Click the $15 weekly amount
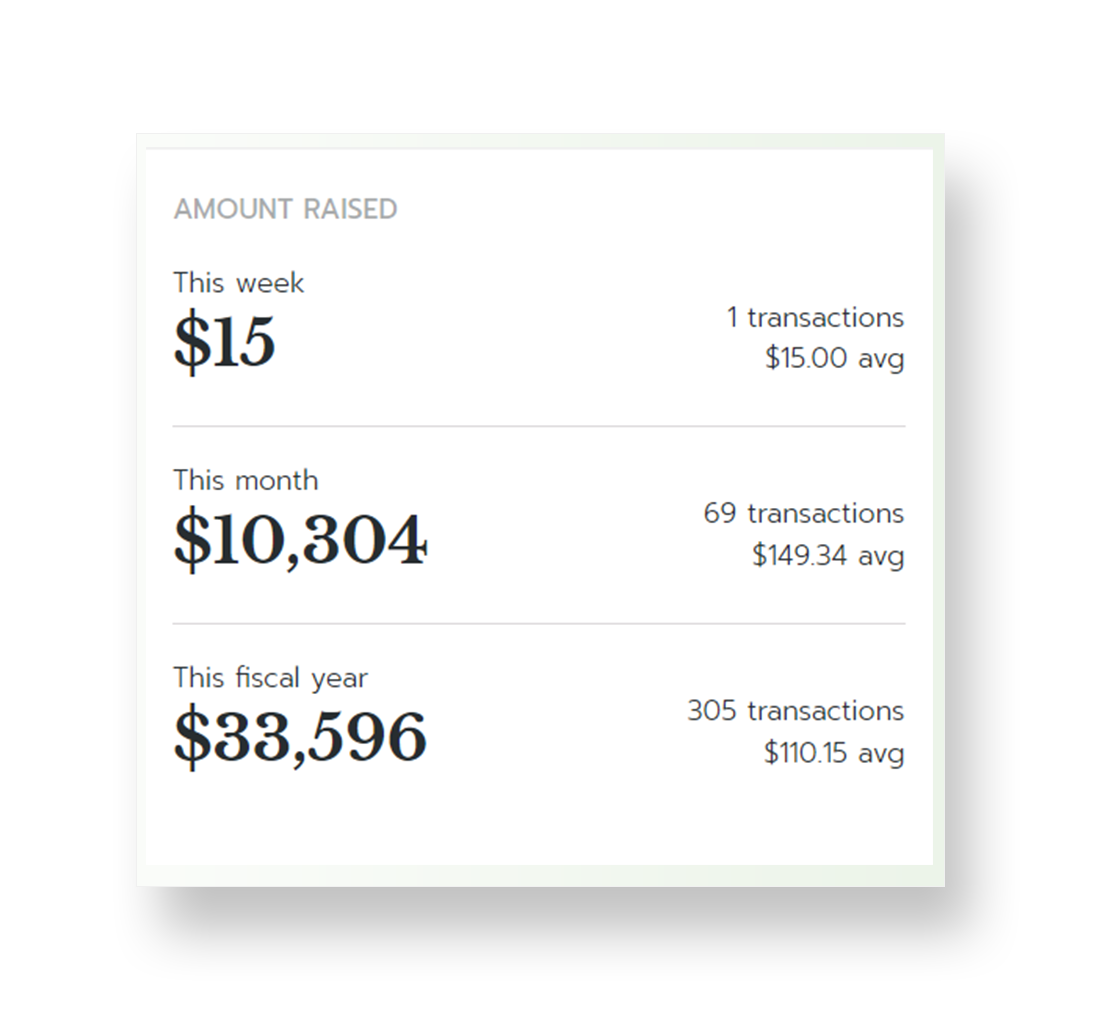Screen dimensions: 1113x1032 tap(224, 342)
